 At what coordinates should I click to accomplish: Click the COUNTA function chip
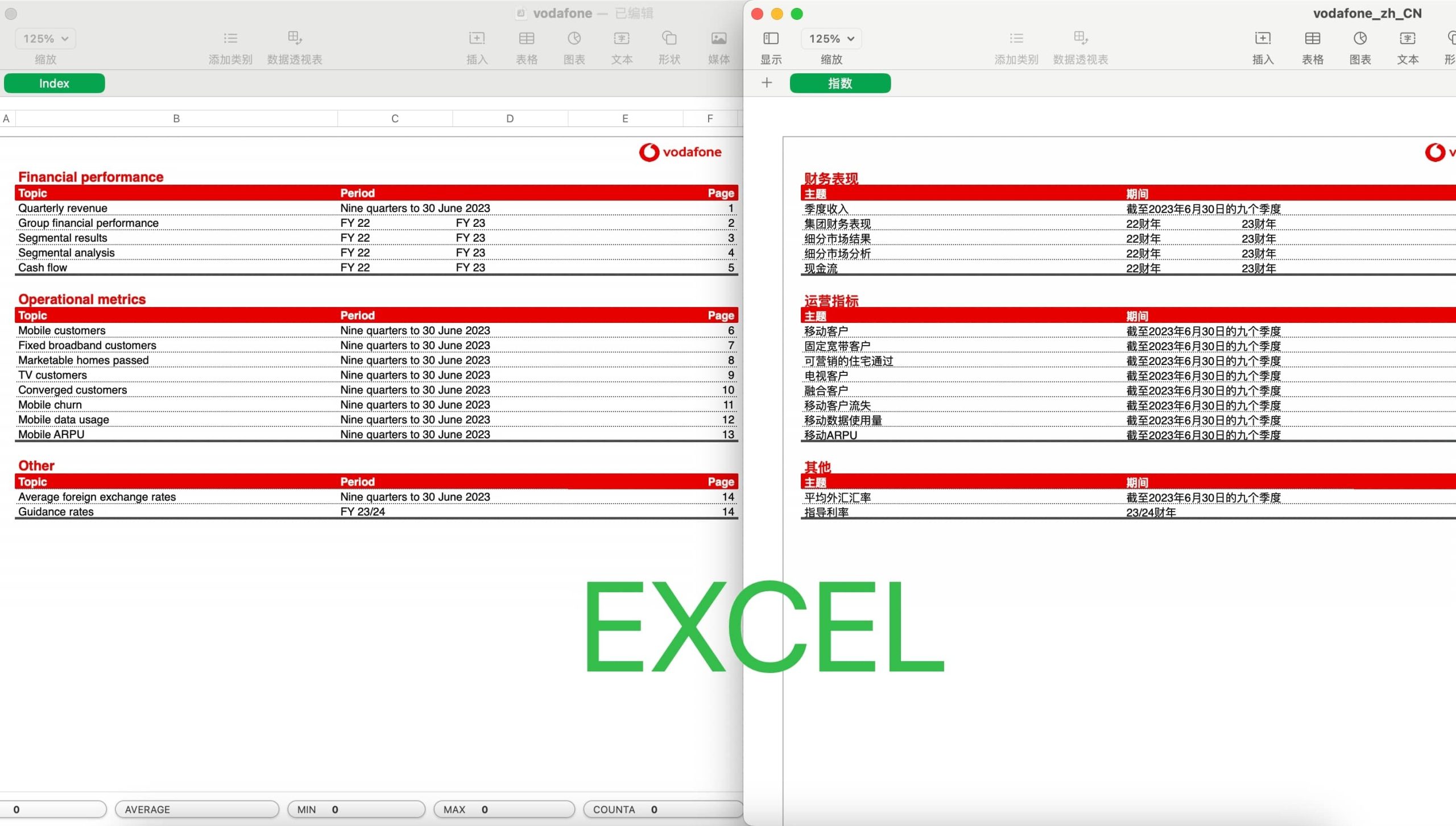tap(663, 809)
